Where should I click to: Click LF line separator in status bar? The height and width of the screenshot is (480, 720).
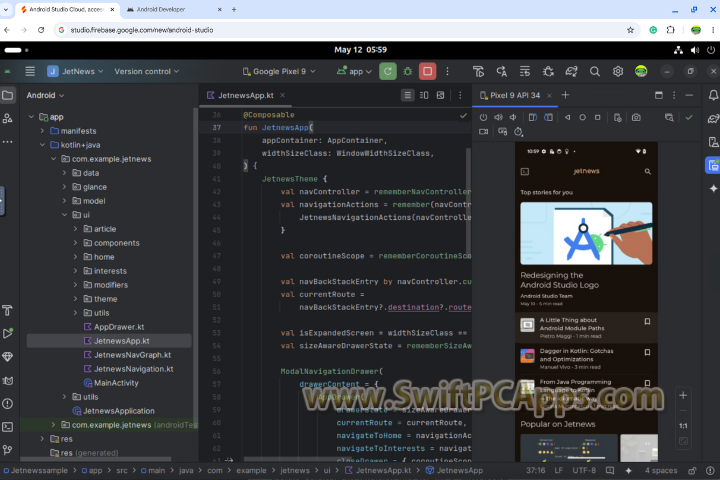pyautogui.click(x=558, y=470)
